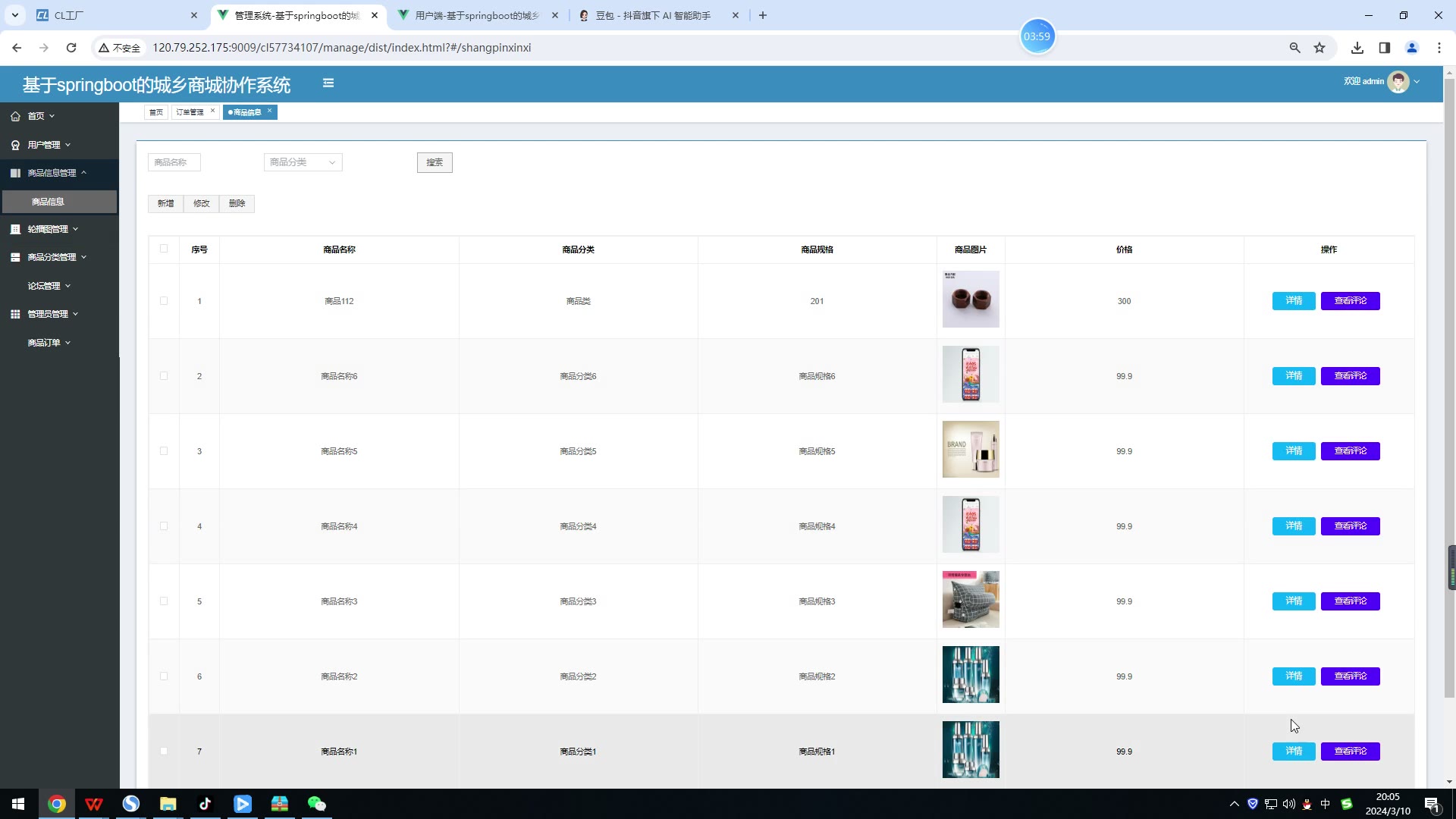The image size is (1456, 819).
Task: Click the 新增 add button
Action: (x=165, y=203)
